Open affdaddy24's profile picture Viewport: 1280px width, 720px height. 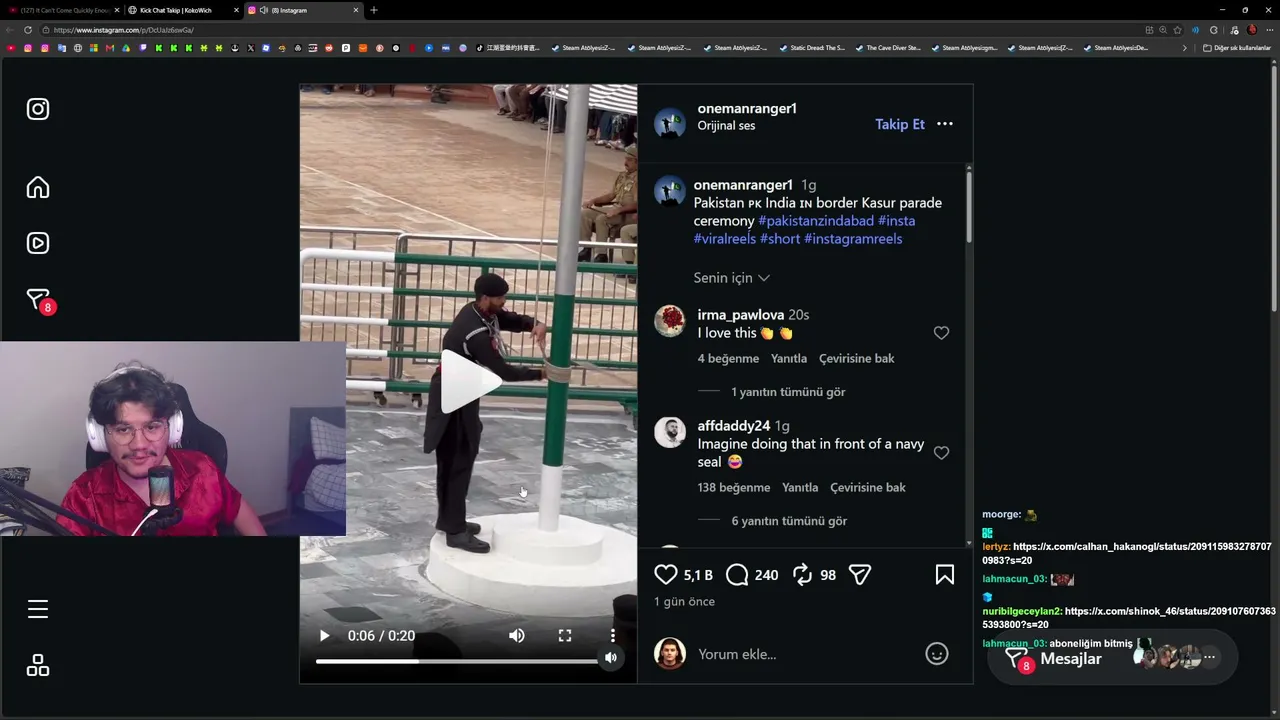pyautogui.click(x=669, y=432)
